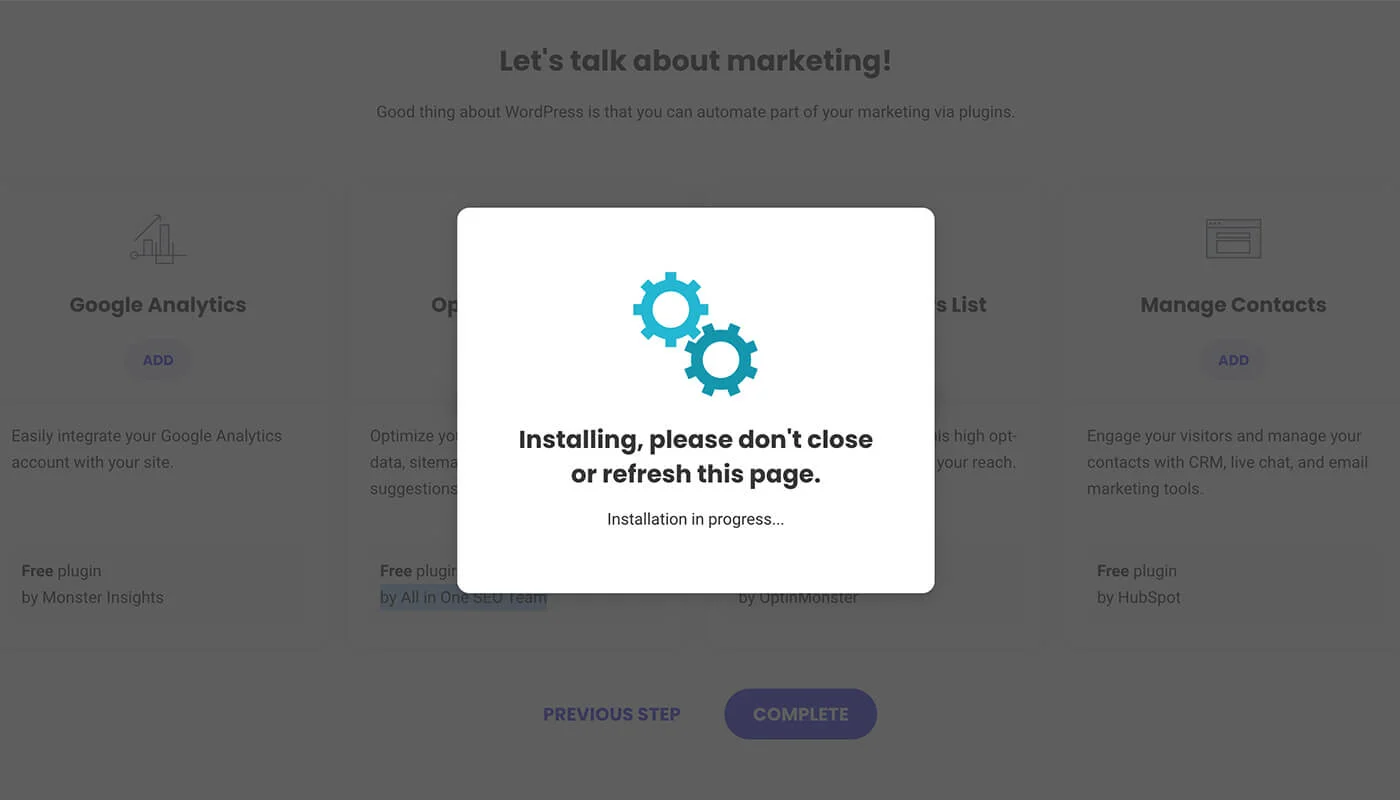
Task: Click the OptinMonster author text
Action: [x=800, y=597]
